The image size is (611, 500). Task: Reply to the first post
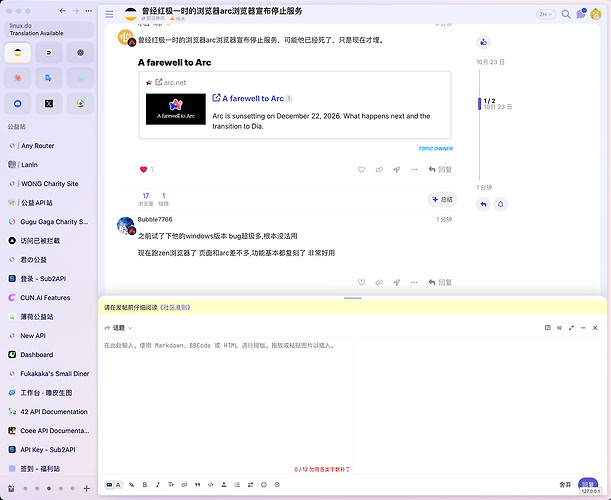(x=440, y=170)
